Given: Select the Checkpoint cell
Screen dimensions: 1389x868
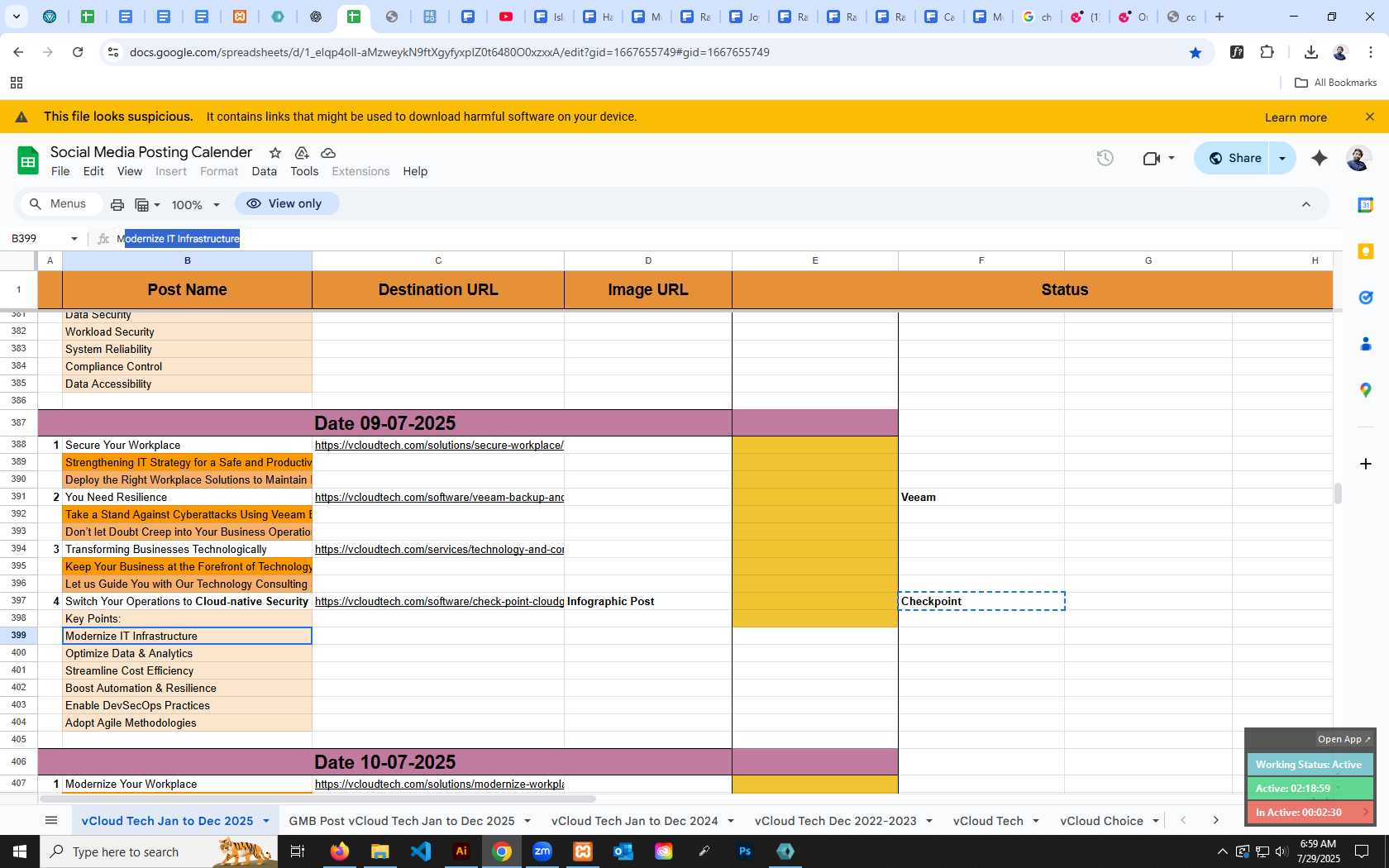Looking at the screenshot, I should [x=981, y=601].
